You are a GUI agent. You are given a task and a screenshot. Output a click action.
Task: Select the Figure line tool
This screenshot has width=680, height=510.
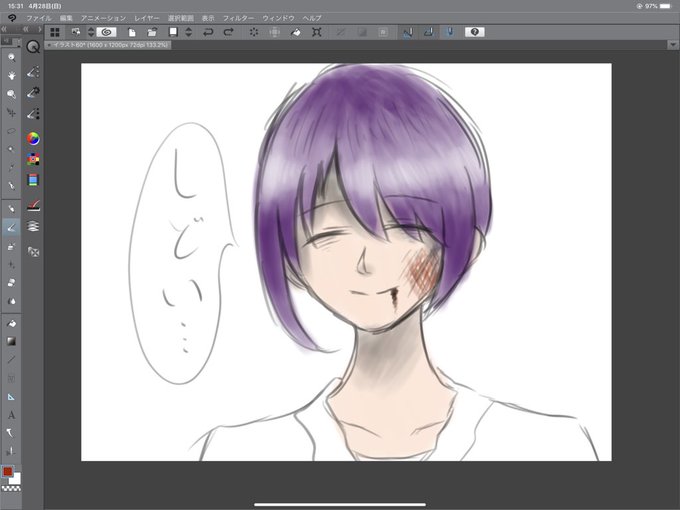[11, 360]
